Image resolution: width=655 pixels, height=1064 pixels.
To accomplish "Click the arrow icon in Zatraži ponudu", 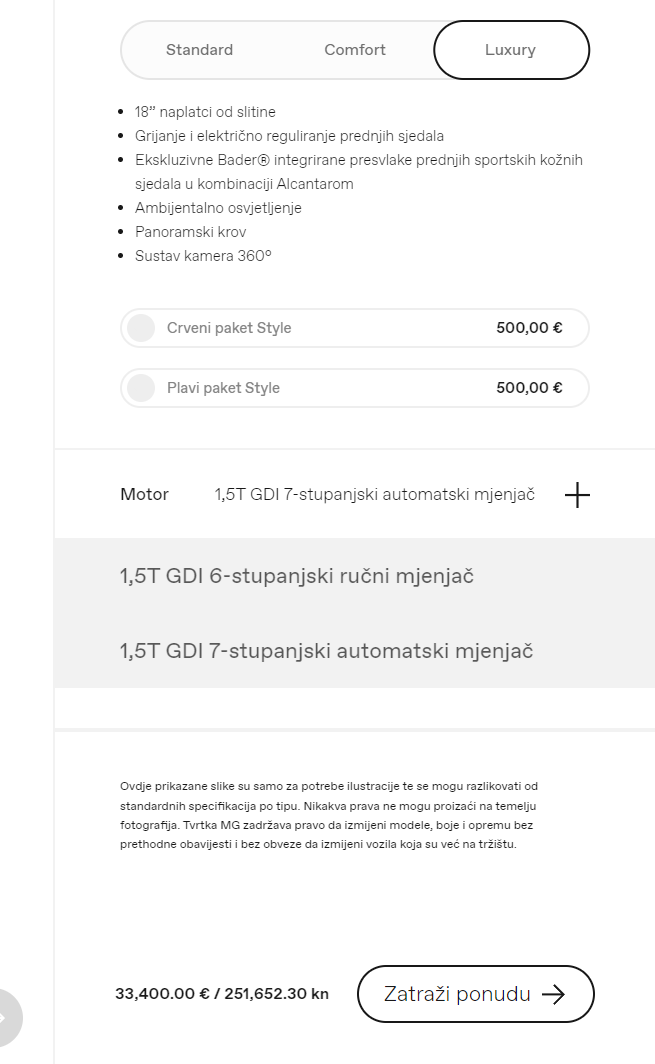I will (x=553, y=994).
